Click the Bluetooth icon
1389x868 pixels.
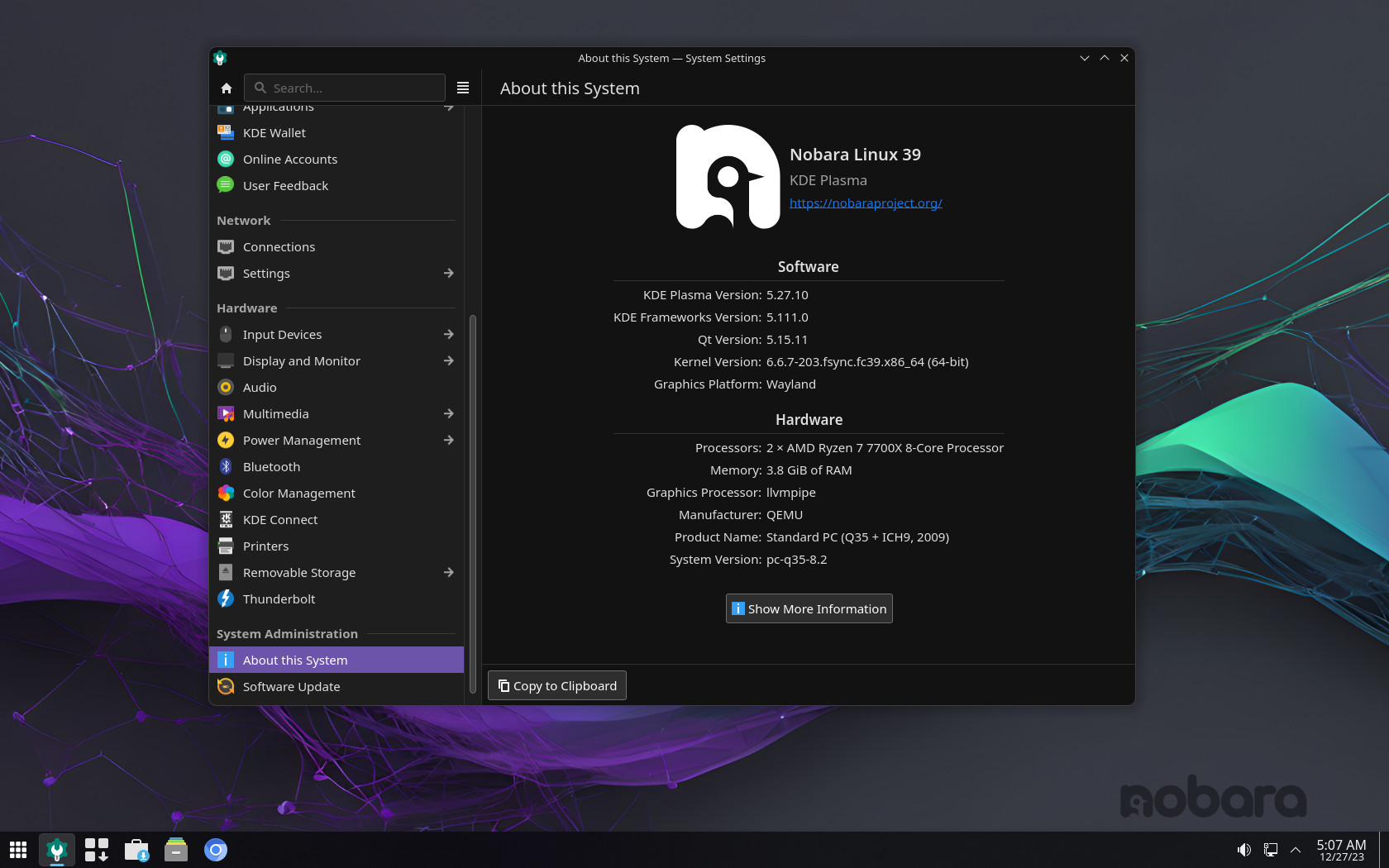(226, 466)
